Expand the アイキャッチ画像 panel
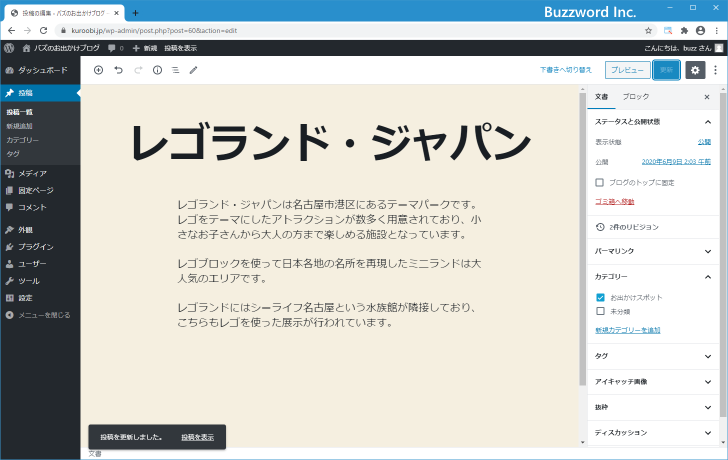728x460 pixels. (x=653, y=382)
